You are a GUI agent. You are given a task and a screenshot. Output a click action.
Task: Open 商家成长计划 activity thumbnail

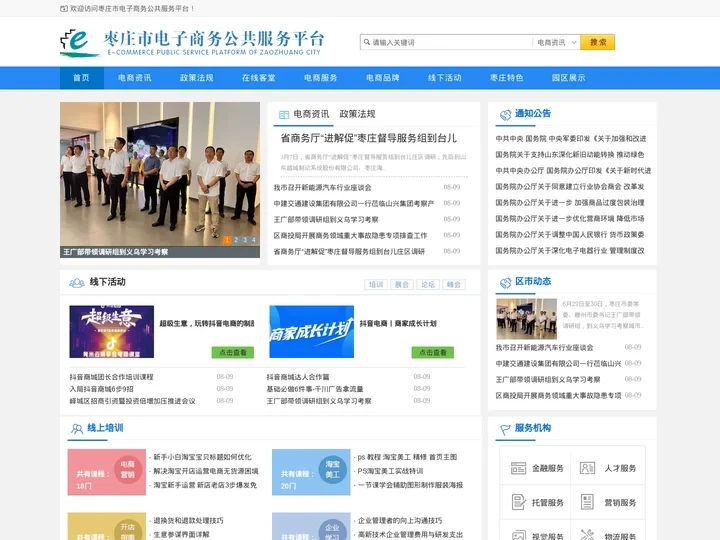pos(311,332)
